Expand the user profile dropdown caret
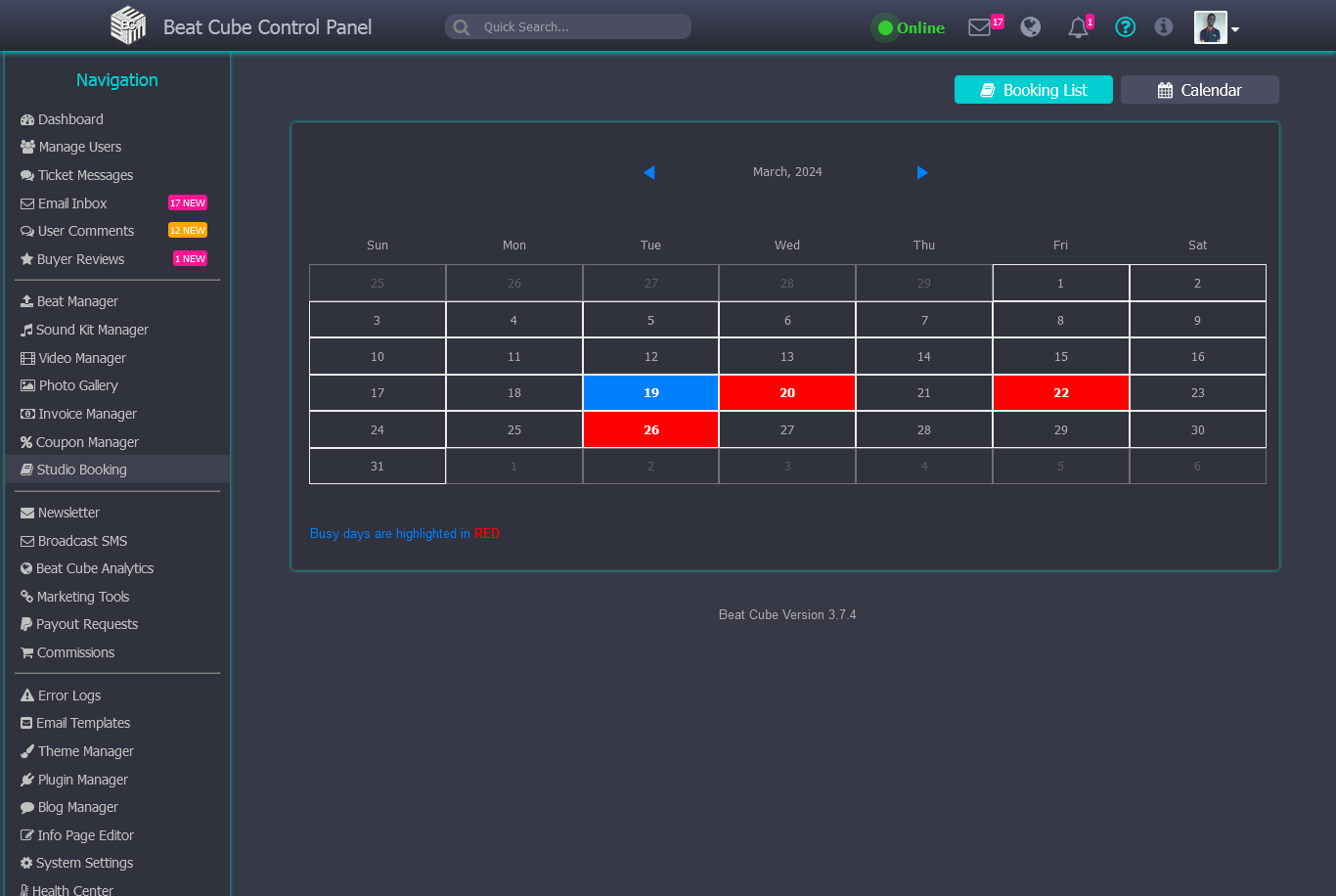 click(x=1235, y=29)
